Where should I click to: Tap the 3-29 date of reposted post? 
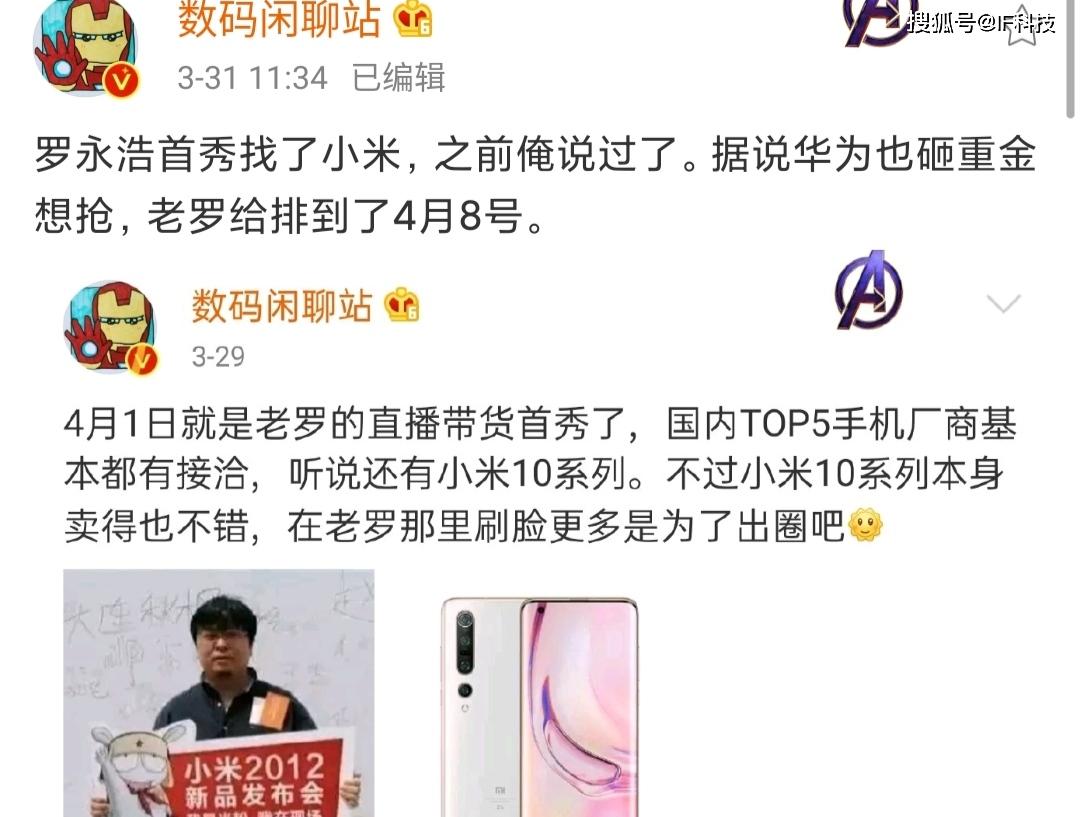[218, 356]
